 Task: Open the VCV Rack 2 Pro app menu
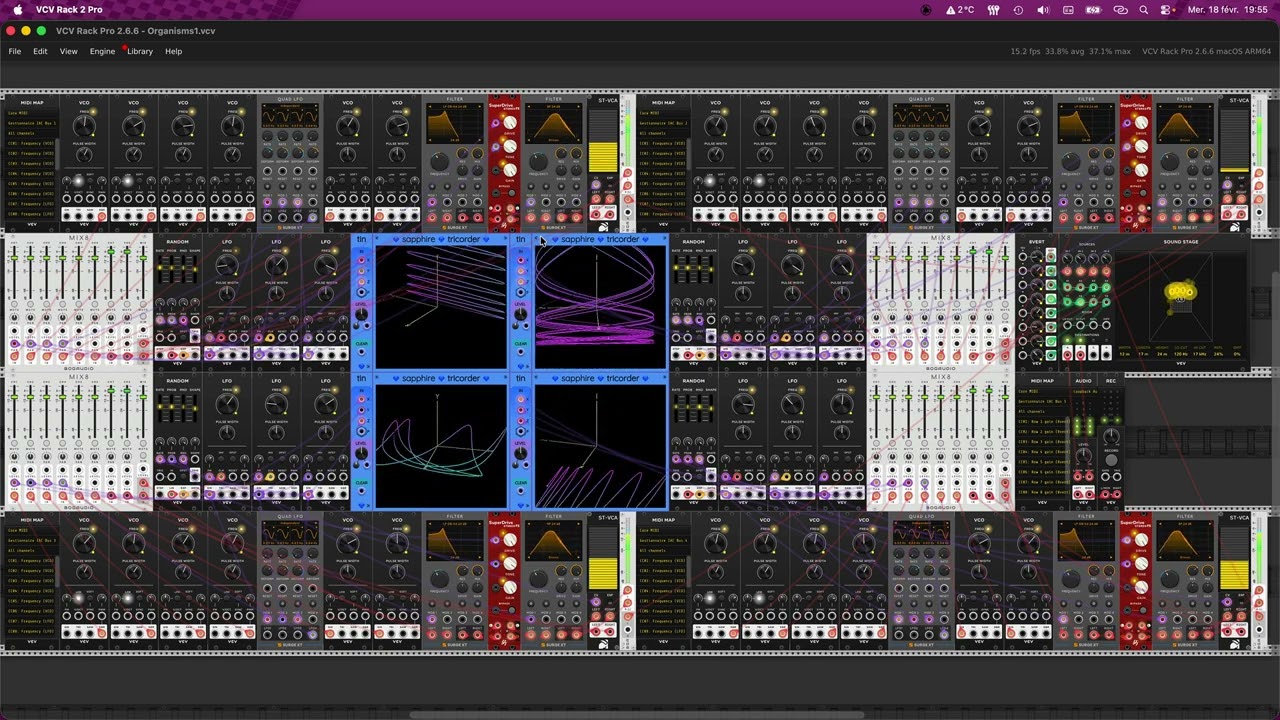point(69,9)
